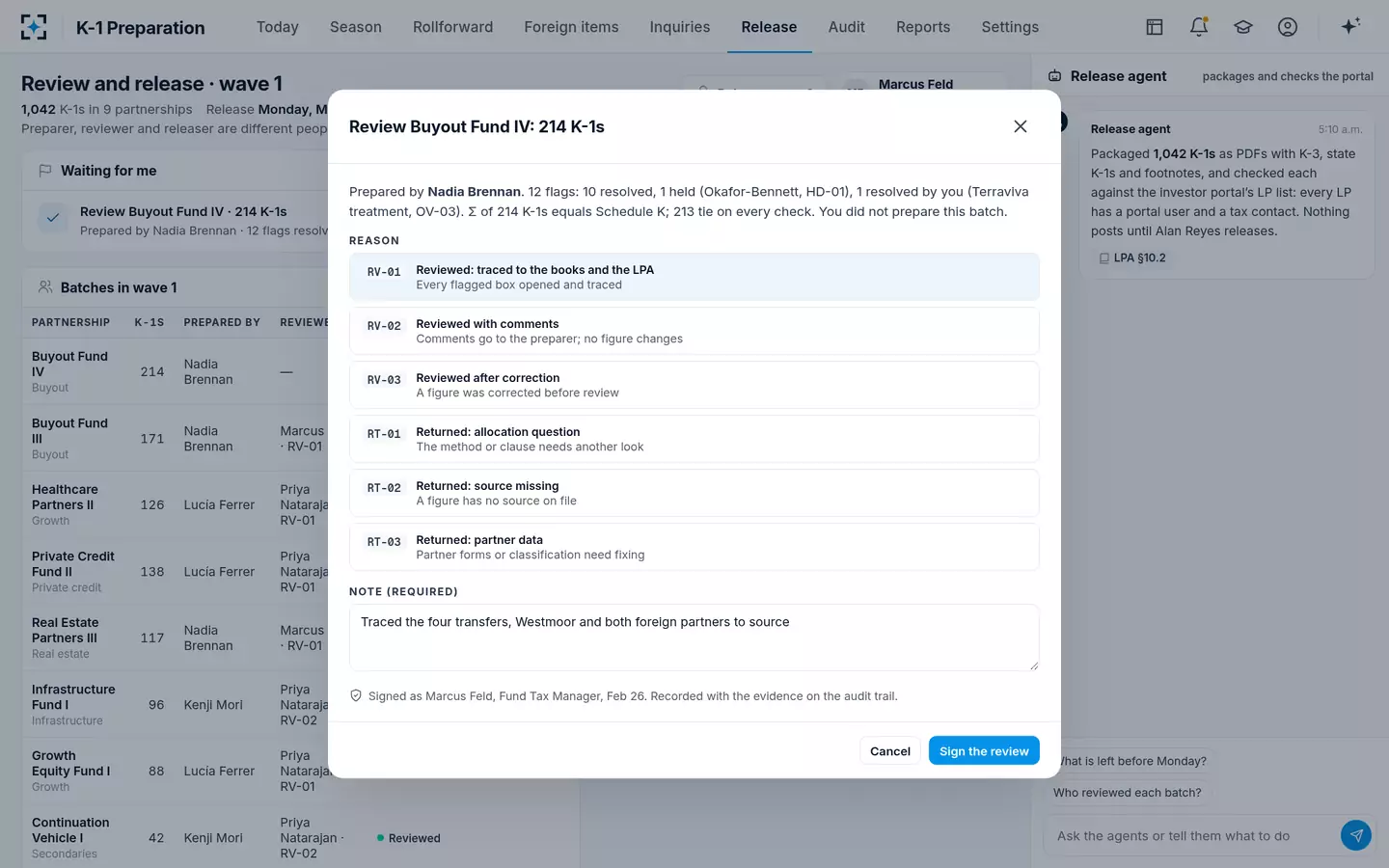Image resolution: width=1389 pixels, height=868 pixels.
Task: Click the Waiting for me flag icon
Action: click(x=44, y=171)
